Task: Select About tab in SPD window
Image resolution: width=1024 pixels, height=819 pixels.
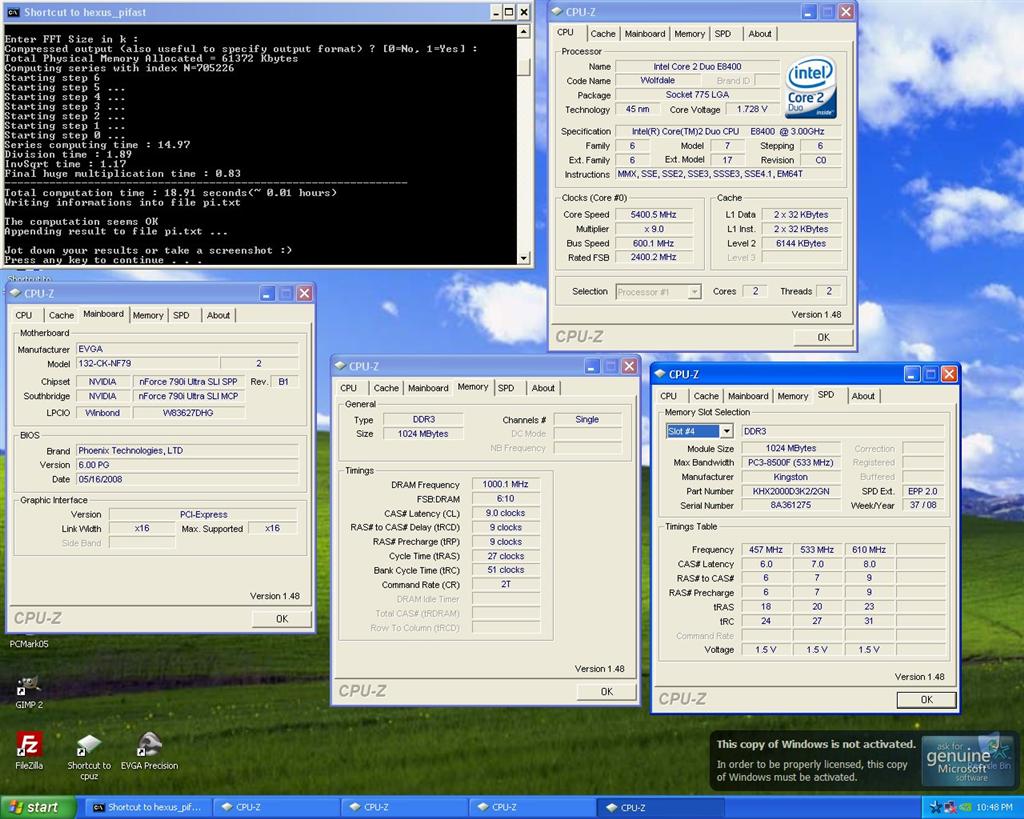Action: [863, 396]
